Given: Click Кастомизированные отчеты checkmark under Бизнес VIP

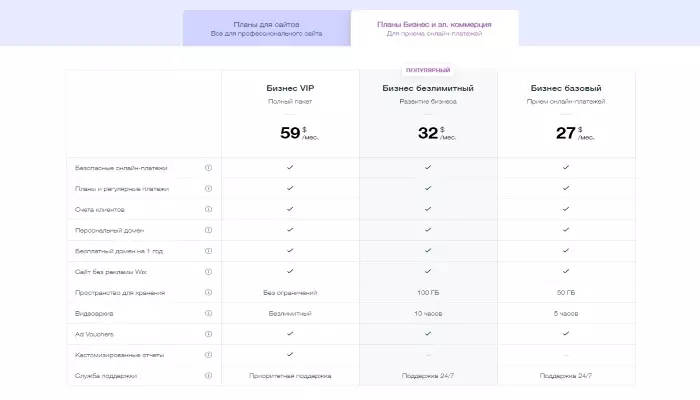Looking at the screenshot, I should pyautogui.click(x=290, y=354).
